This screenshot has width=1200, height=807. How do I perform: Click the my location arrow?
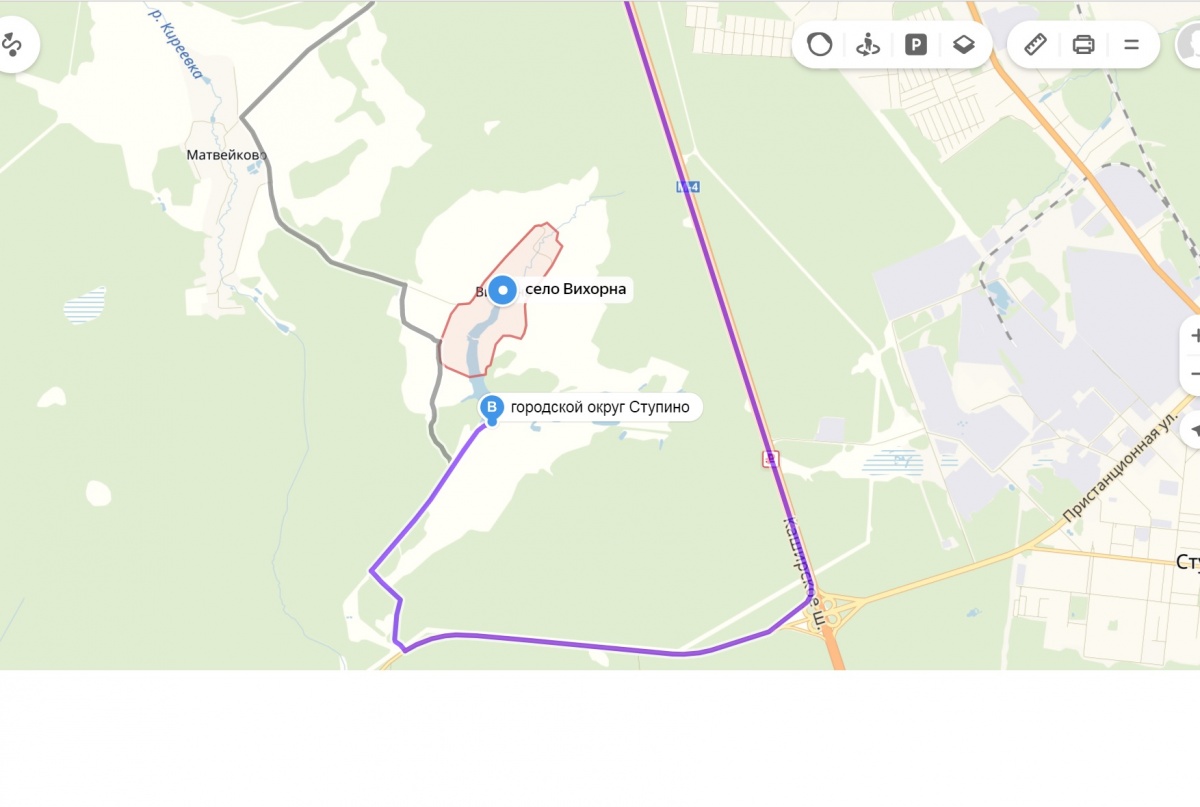coord(1192,431)
